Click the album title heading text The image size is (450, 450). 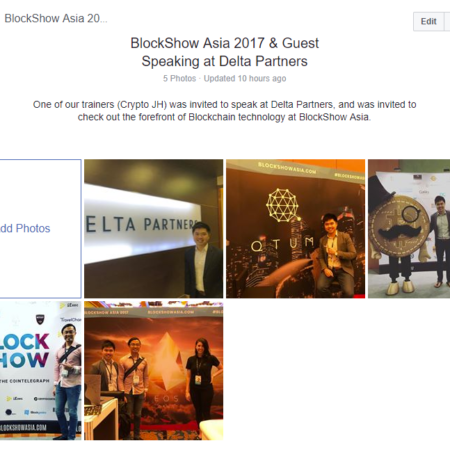click(x=224, y=52)
